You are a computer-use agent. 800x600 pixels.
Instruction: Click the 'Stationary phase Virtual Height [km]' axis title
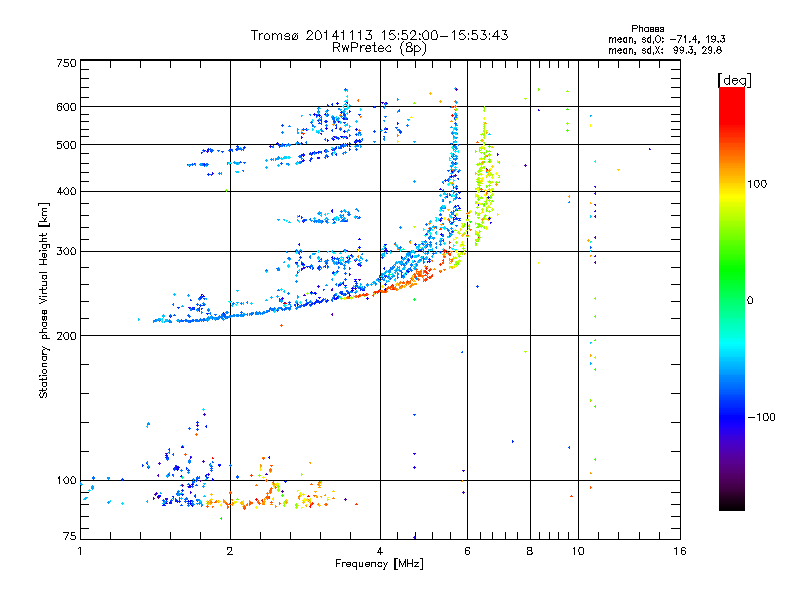point(44,300)
